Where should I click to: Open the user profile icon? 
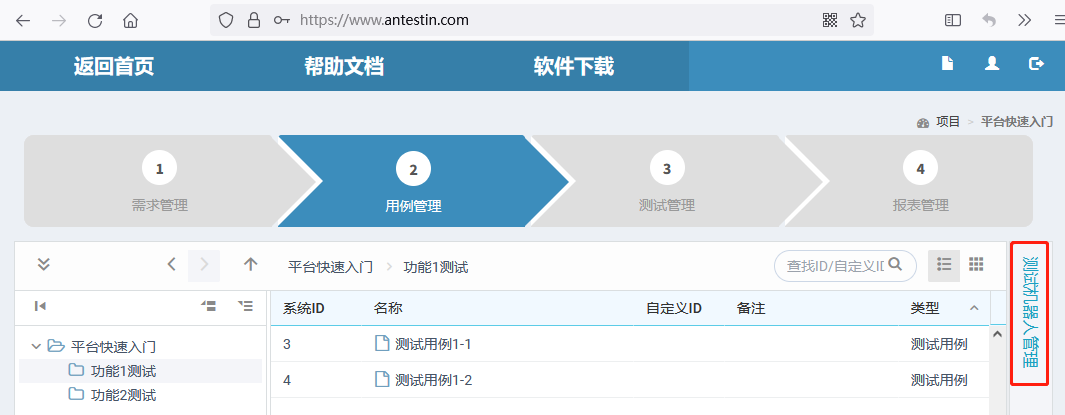pos(992,63)
